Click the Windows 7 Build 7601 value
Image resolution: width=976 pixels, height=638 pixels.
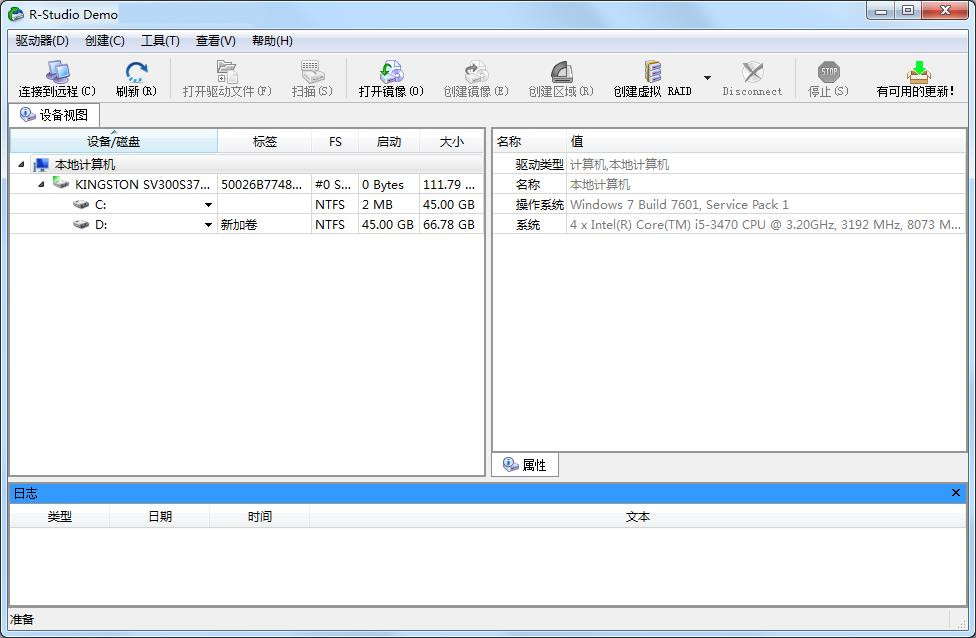[678, 204]
